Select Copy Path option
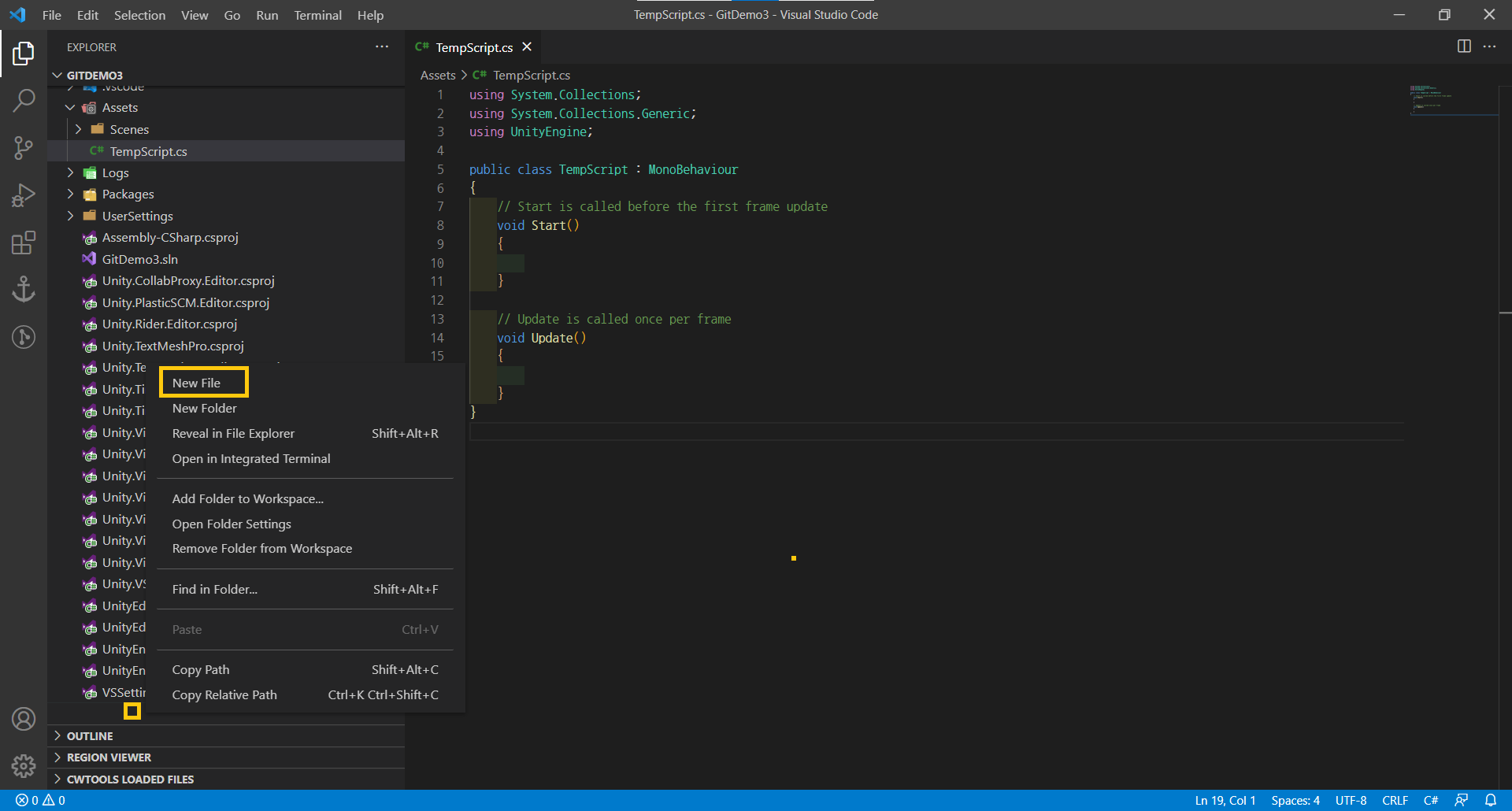Screen dimensions: 1512x811 [306, 669]
